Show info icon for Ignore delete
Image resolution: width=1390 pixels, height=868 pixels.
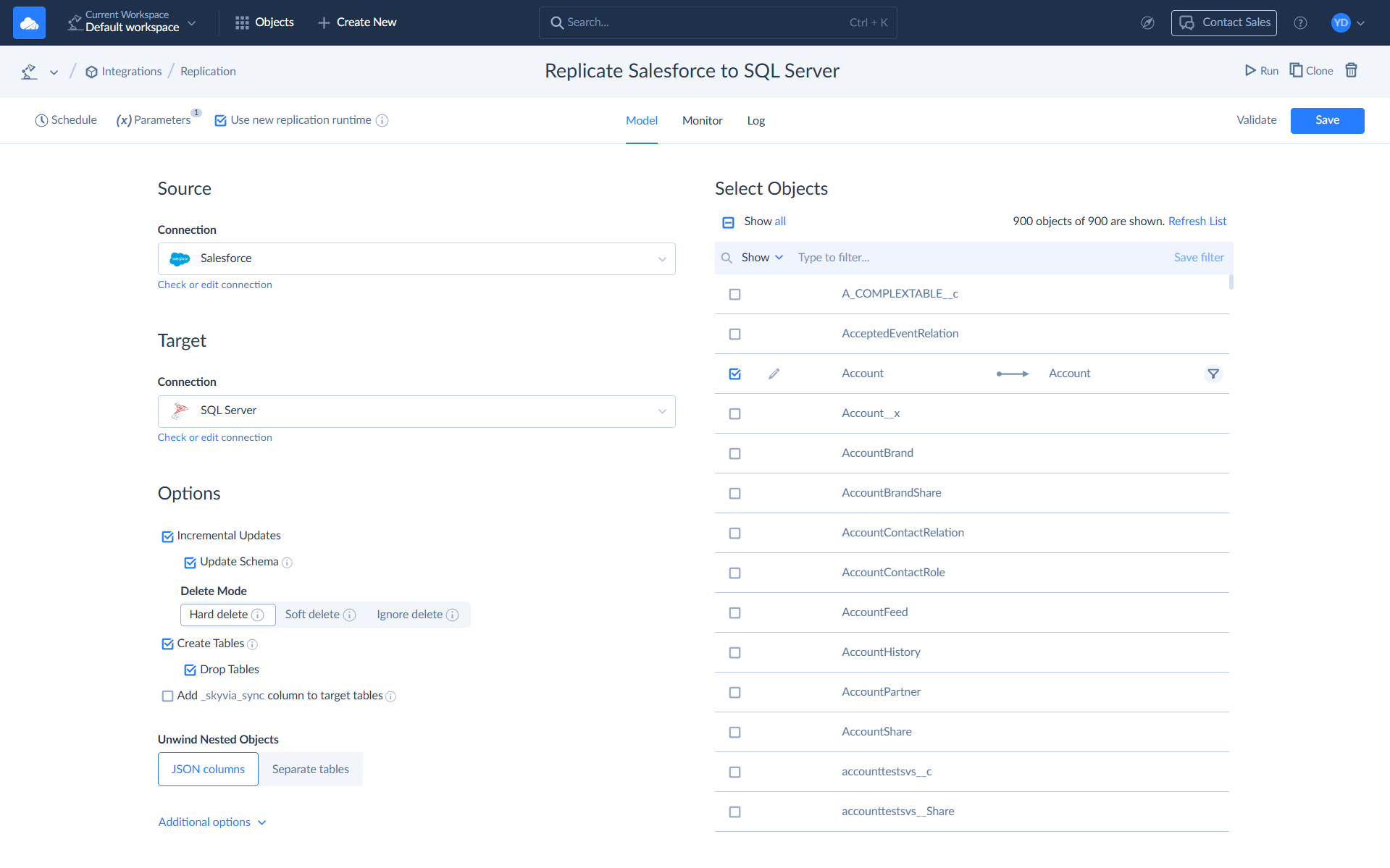(x=453, y=615)
